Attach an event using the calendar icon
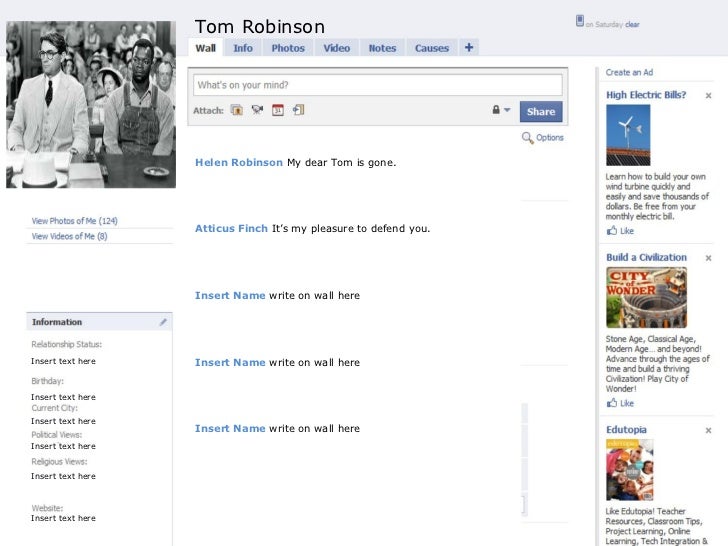The image size is (728, 546). 278,110
